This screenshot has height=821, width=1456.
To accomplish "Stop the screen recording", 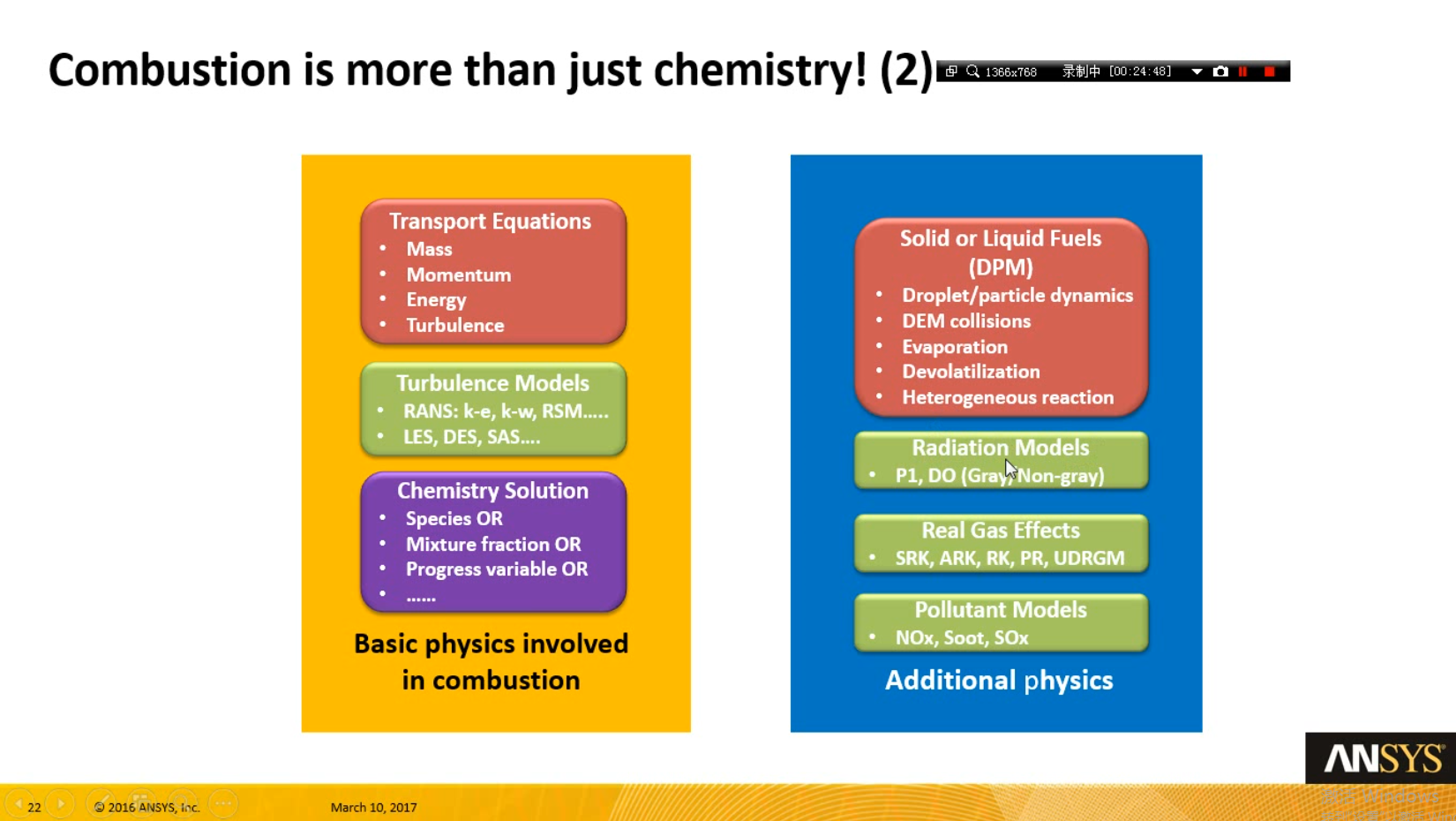I will point(1269,72).
